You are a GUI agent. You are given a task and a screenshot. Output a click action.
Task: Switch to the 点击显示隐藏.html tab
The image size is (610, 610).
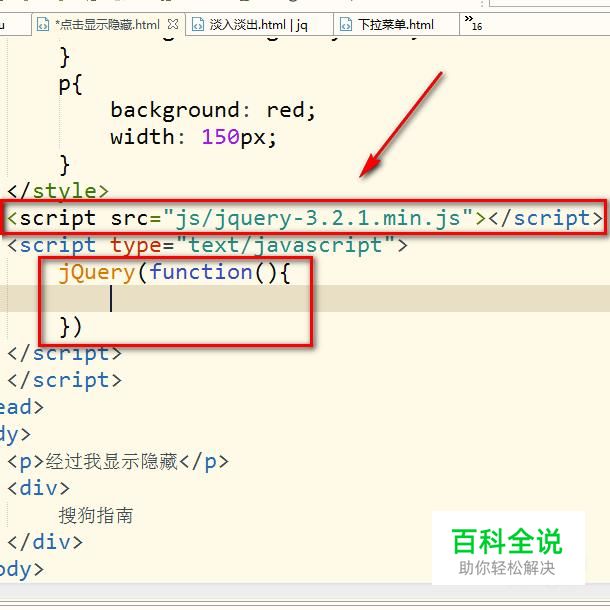[x=108, y=25]
